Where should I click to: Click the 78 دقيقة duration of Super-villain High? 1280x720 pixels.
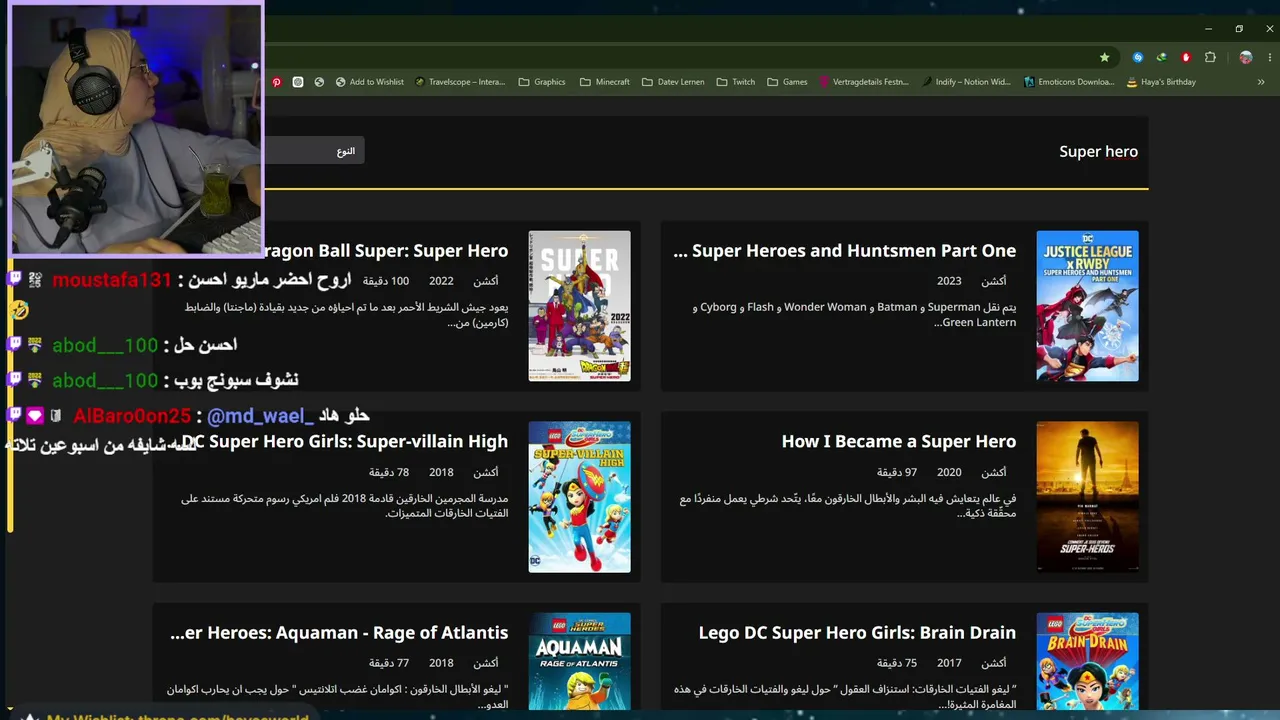(x=389, y=473)
